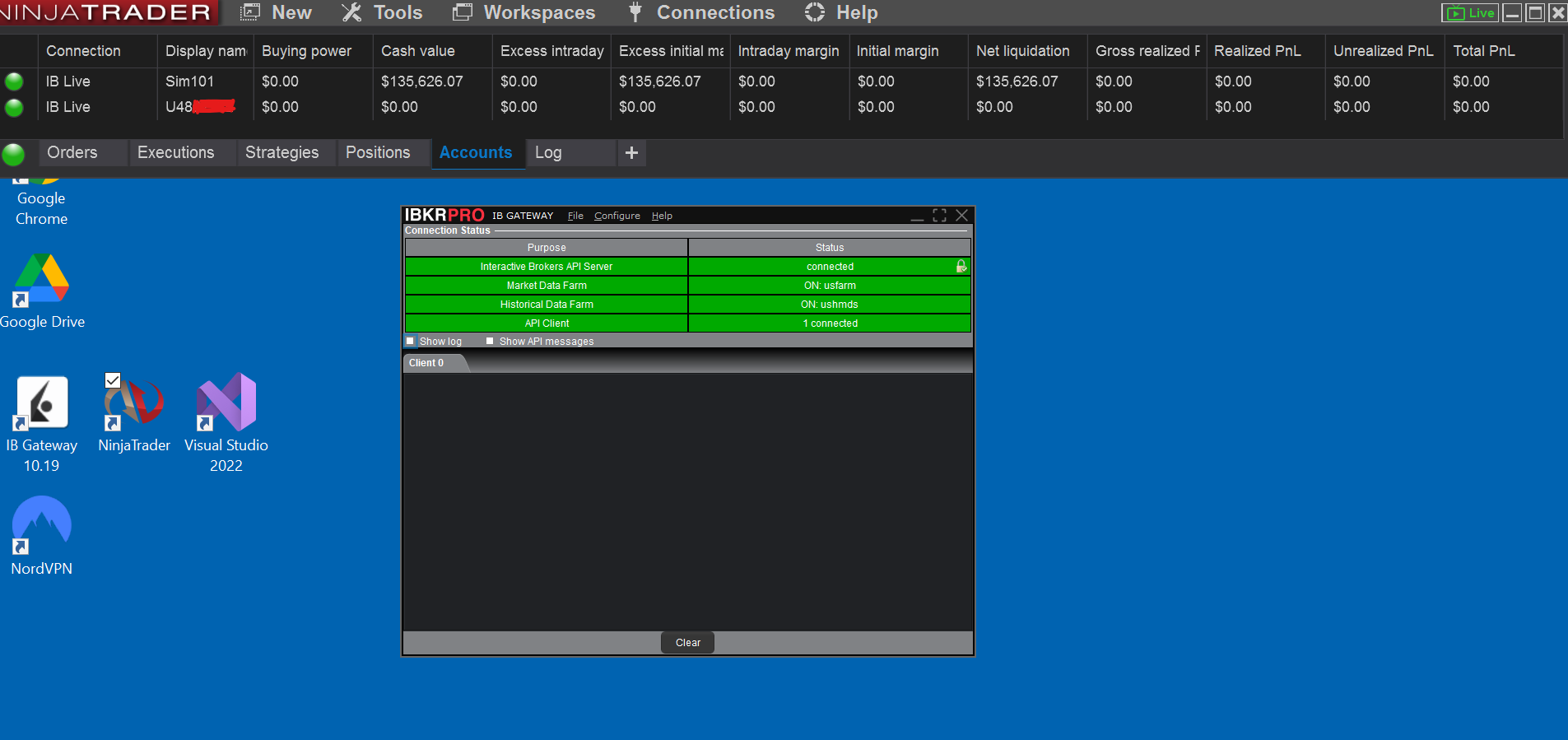Launch IB Gateway 10.19 desktop icon
The image size is (1568, 740).
click(x=41, y=424)
